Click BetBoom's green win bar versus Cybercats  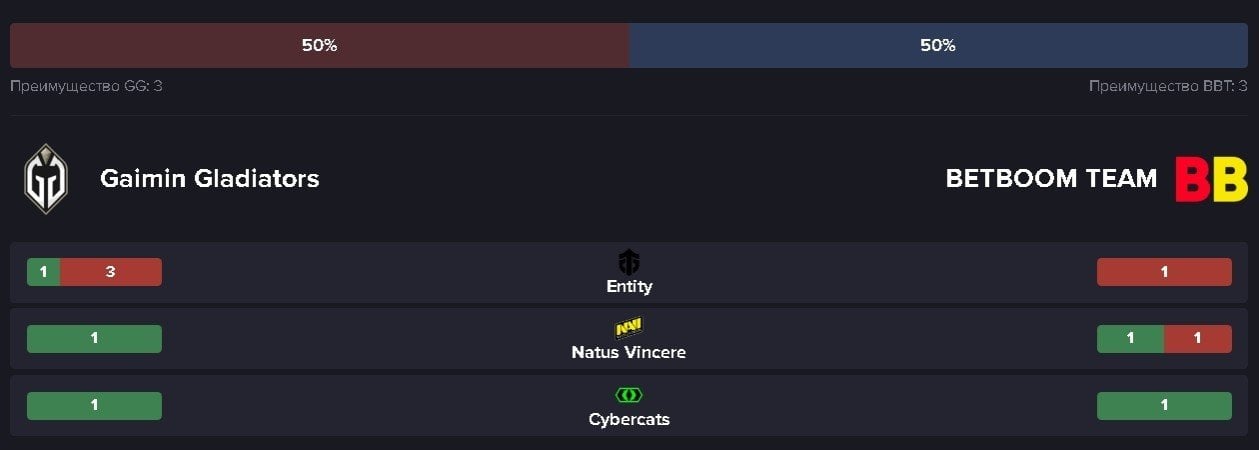1164,406
